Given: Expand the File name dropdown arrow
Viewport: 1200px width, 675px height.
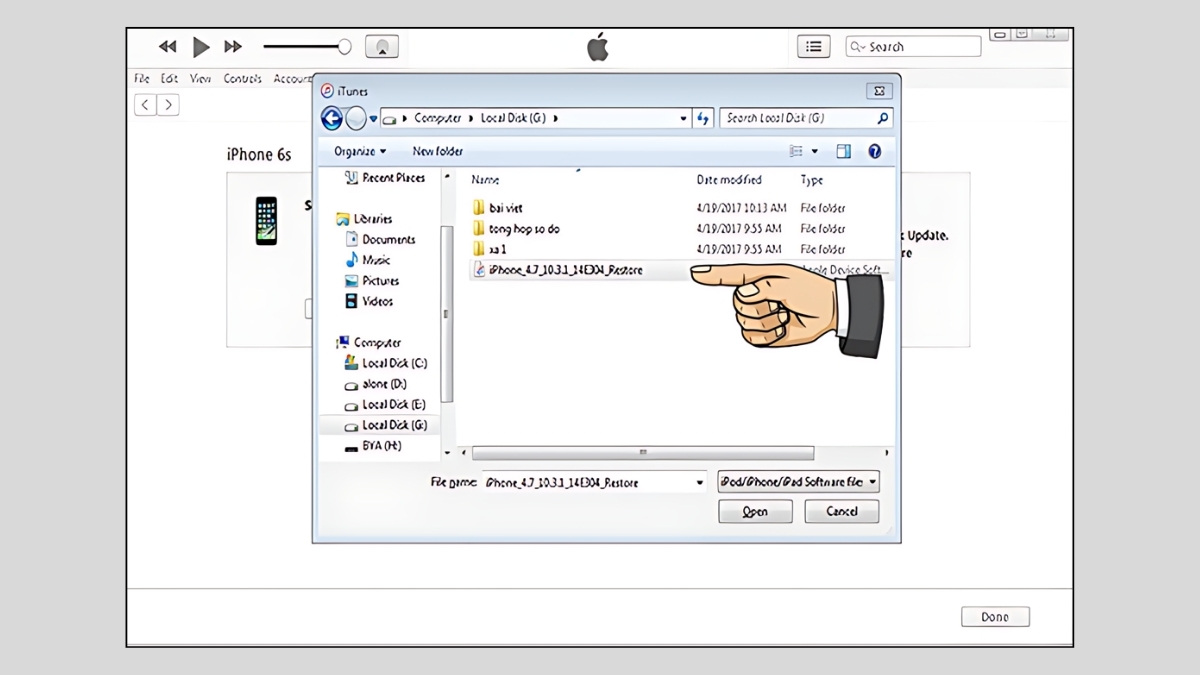Looking at the screenshot, I should (700, 482).
